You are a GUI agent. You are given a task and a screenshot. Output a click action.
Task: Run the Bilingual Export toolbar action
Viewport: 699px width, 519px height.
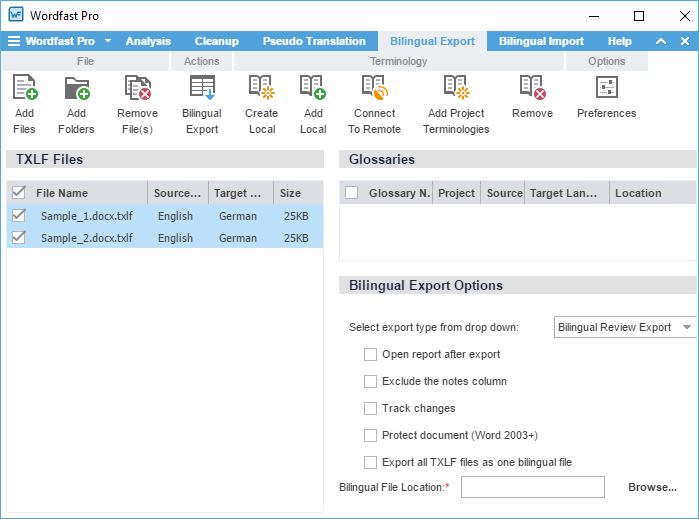(202, 89)
